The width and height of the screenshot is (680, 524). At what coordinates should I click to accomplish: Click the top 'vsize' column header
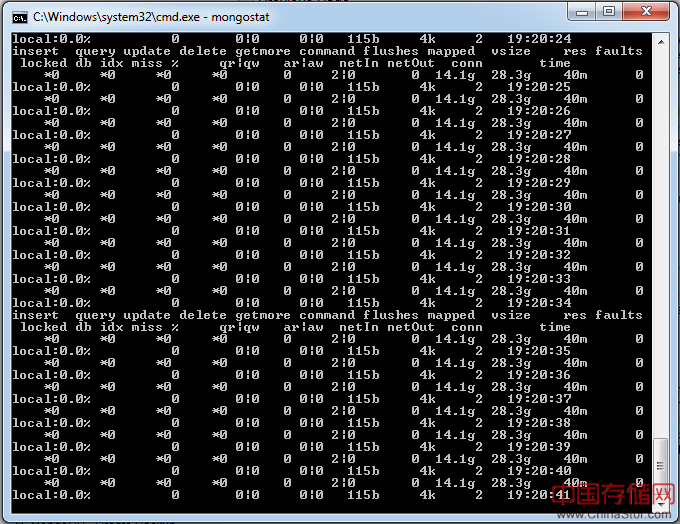tap(511, 51)
